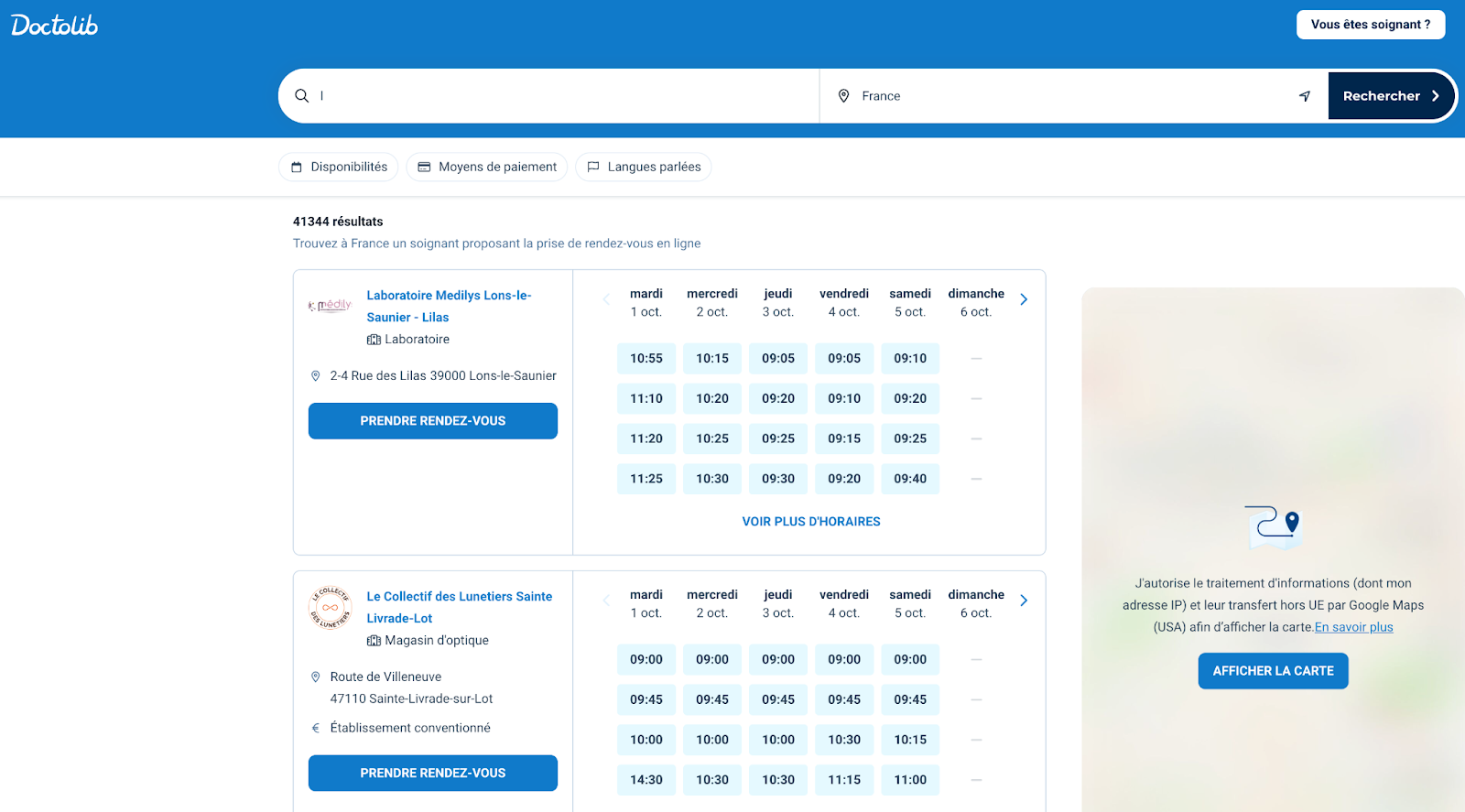Select Medilys 09:30 slot on jeudi
Screen dimensions: 1465x812
[x=778, y=479]
